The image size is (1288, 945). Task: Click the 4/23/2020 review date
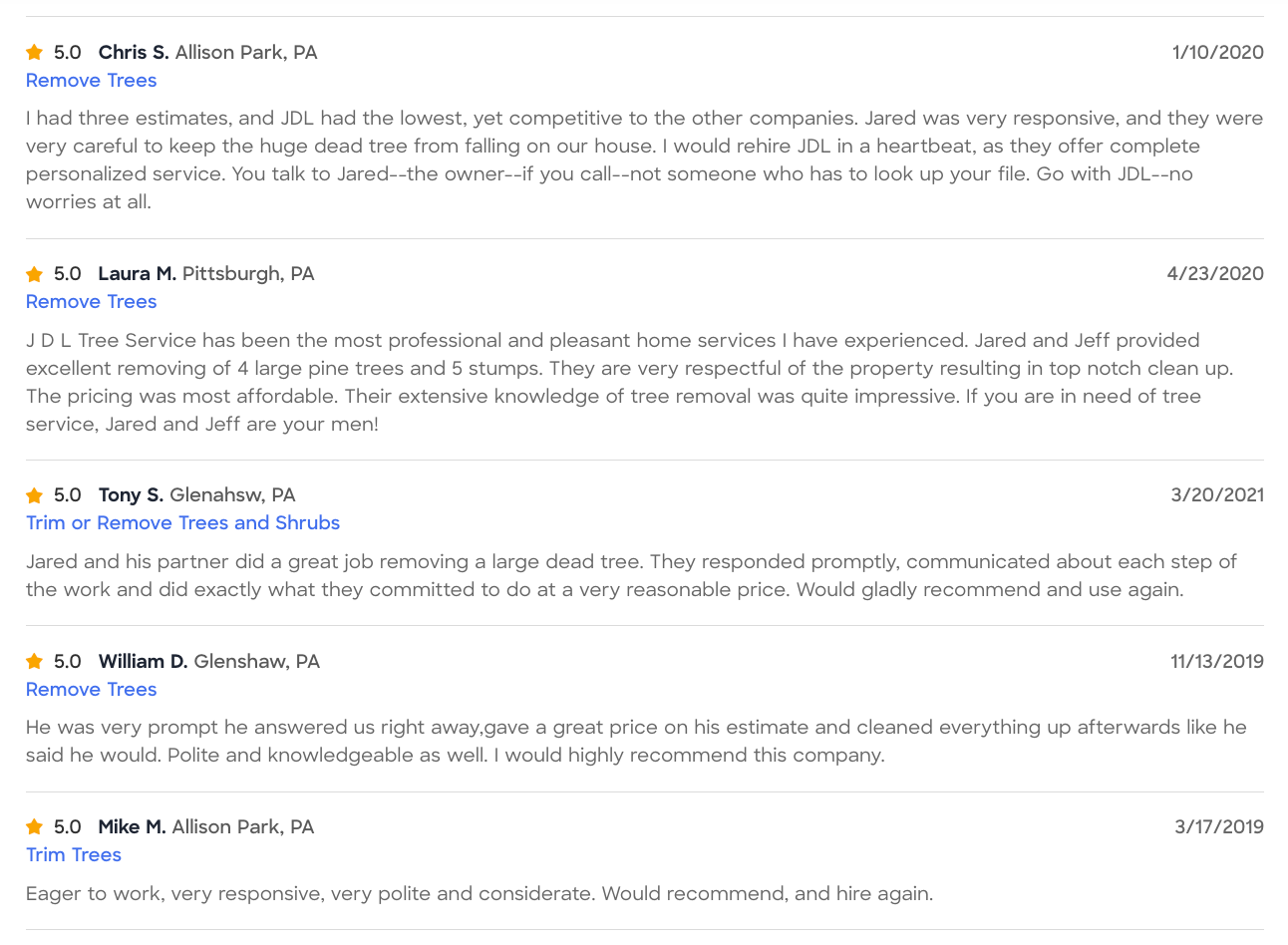point(1215,273)
